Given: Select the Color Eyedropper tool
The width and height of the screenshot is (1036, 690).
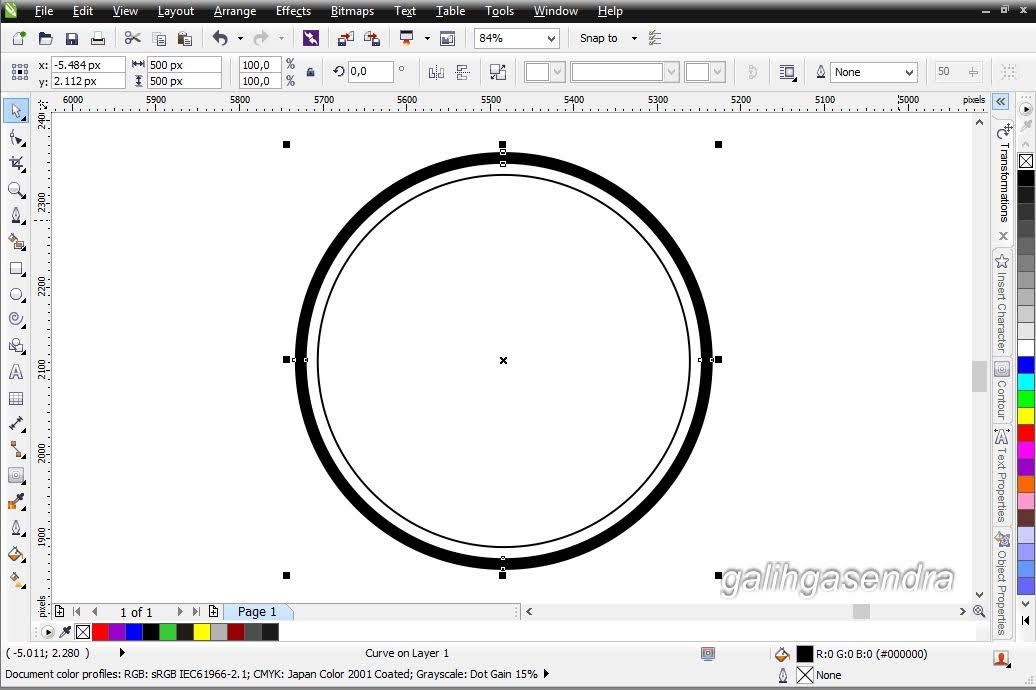Looking at the screenshot, I should pos(17,502).
